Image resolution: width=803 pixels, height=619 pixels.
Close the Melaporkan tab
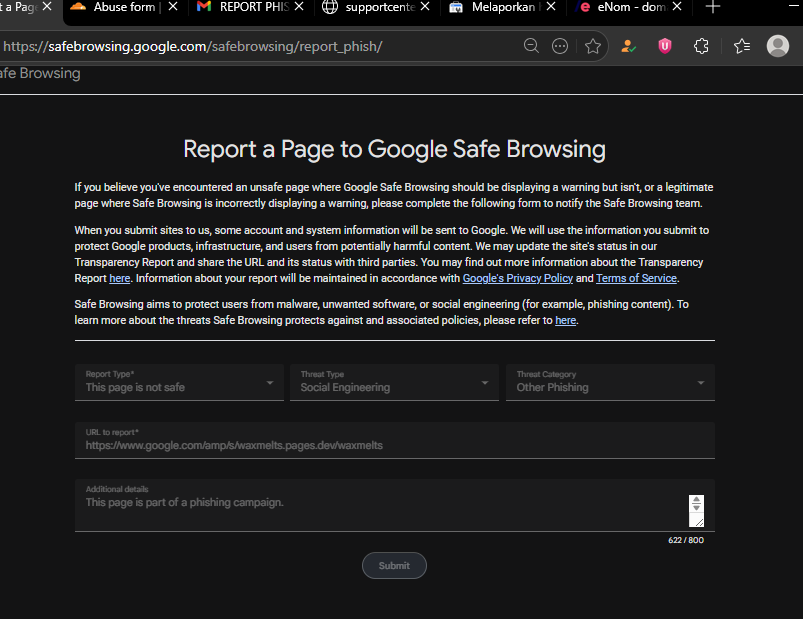[551, 7]
